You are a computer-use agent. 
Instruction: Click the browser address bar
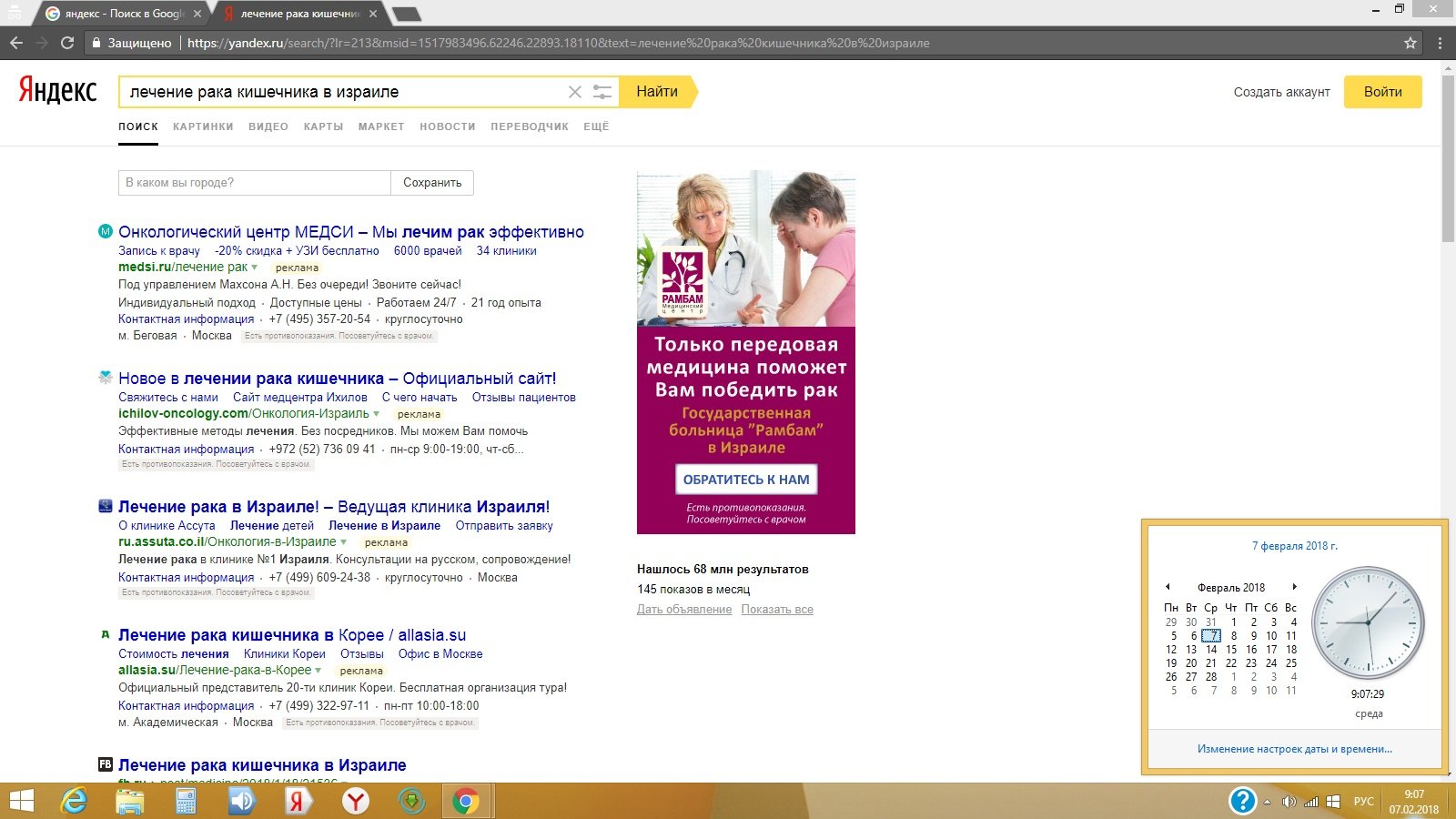[x=746, y=43]
